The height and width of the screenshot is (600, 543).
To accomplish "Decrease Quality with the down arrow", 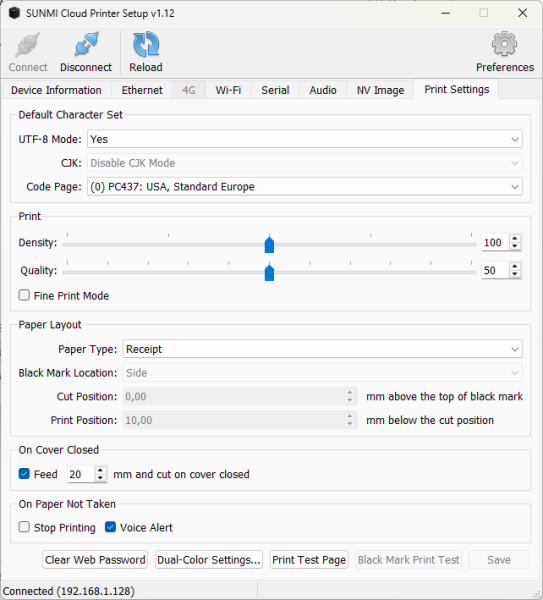I will 515,274.
